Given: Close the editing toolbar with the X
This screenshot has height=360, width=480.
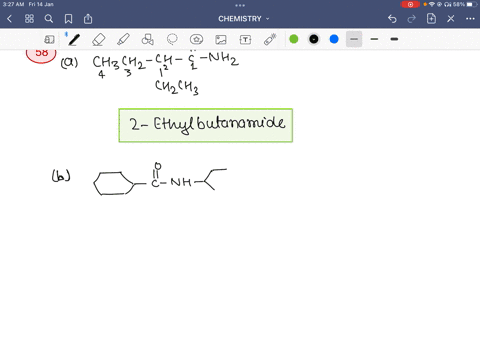Looking at the screenshot, I should tap(451, 19).
